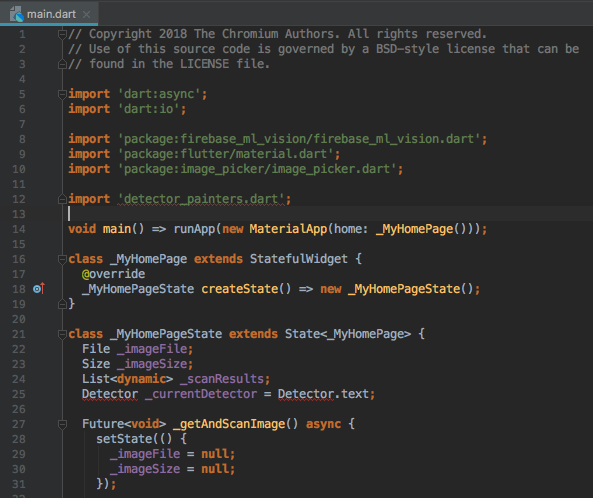Click _imageFile = null on line 29
This screenshot has height=498, width=593.
[x=172, y=454]
